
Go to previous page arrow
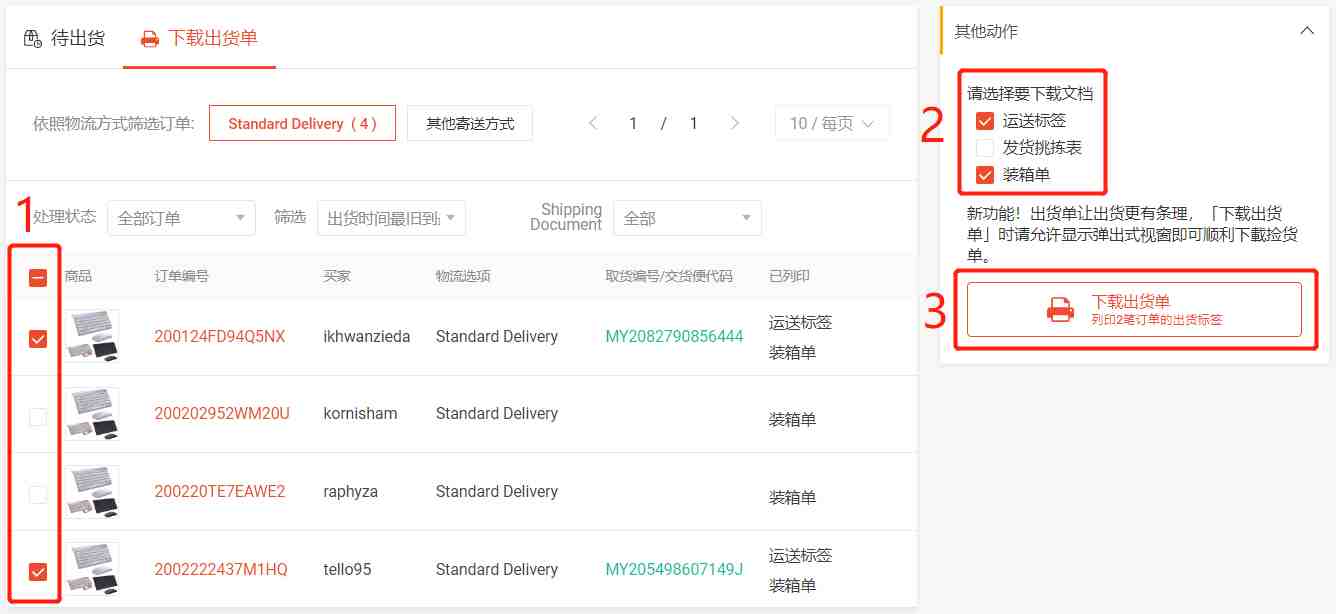[593, 124]
